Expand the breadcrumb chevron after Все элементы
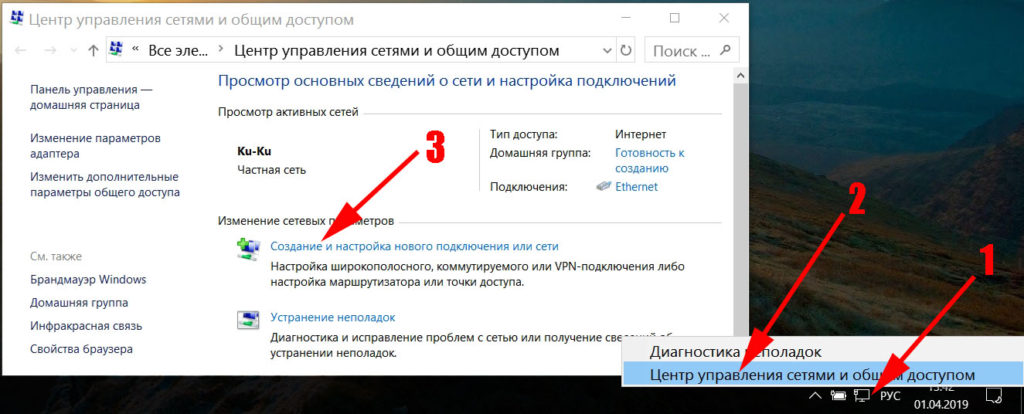The height and width of the screenshot is (414, 1024). pyautogui.click(x=218, y=49)
